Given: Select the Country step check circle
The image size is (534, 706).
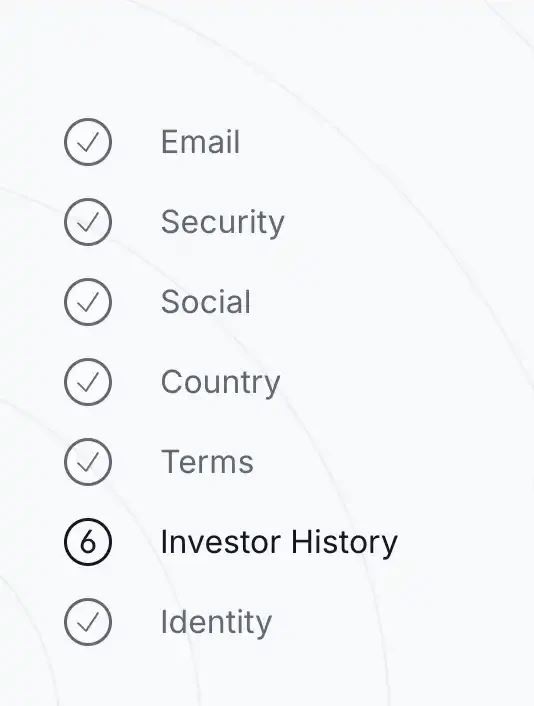Looking at the screenshot, I should click(88, 382).
